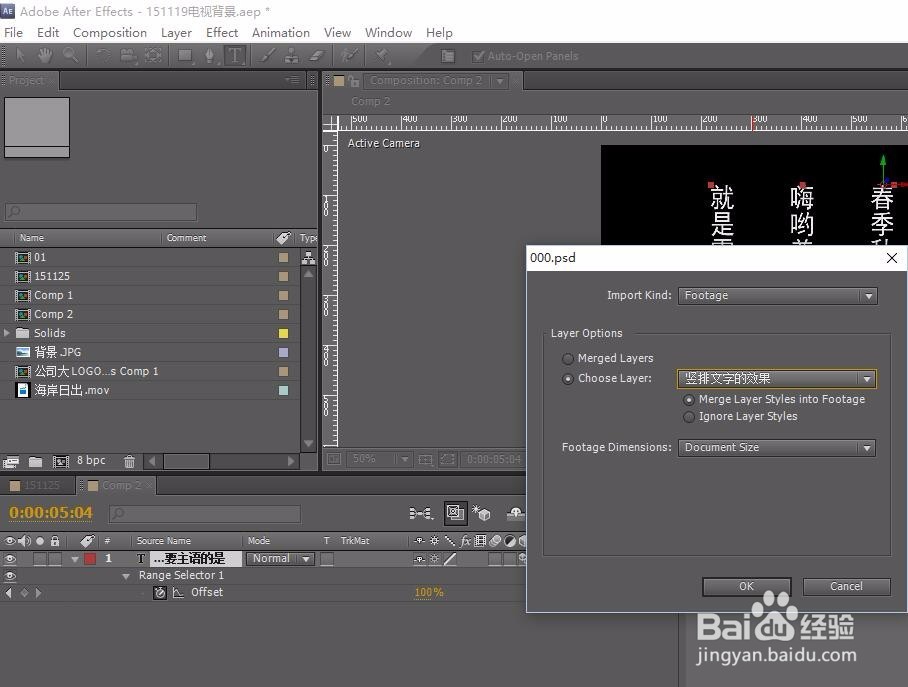The image size is (908, 687).
Task: Collapse the text layer 1 properties
Action: coord(75,560)
